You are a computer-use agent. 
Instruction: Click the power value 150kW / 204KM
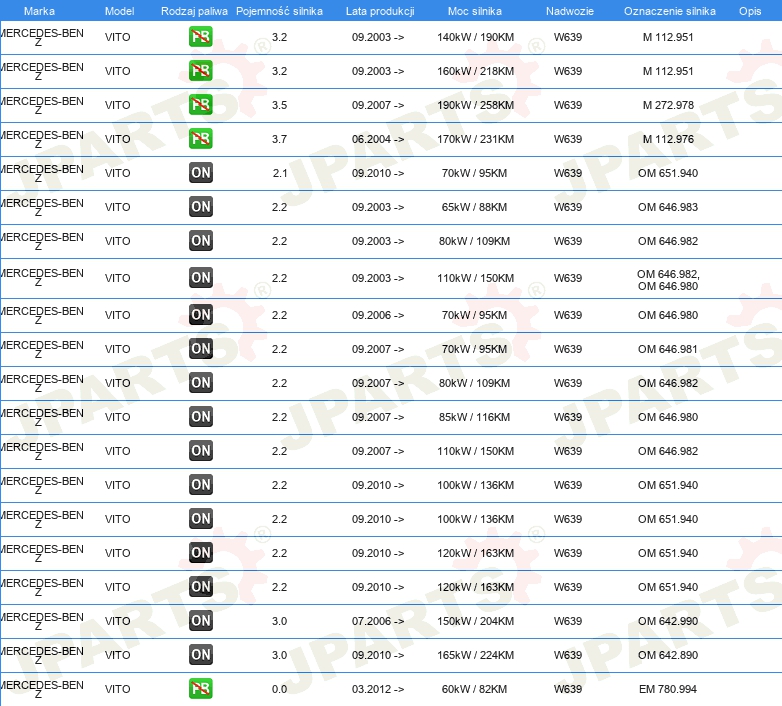click(475, 621)
